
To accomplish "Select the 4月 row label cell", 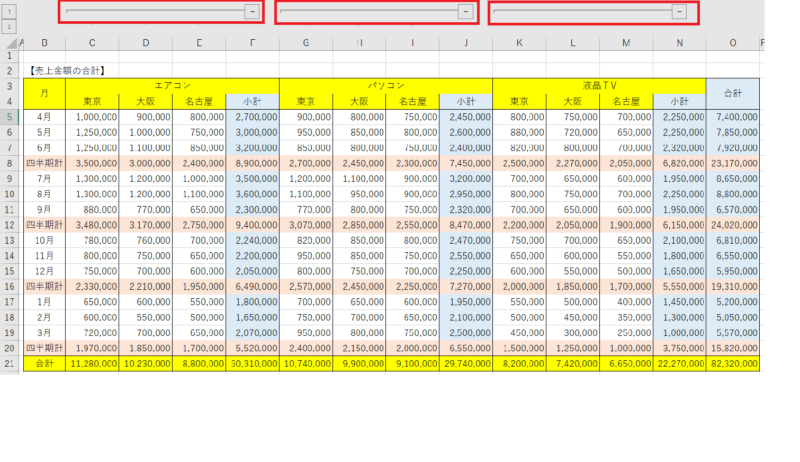I will (x=44, y=117).
